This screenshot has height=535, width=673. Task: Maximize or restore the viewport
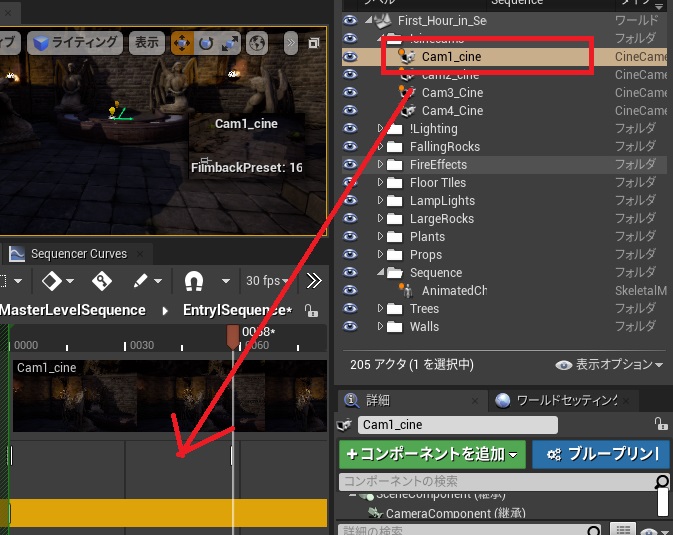(x=314, y=43)
